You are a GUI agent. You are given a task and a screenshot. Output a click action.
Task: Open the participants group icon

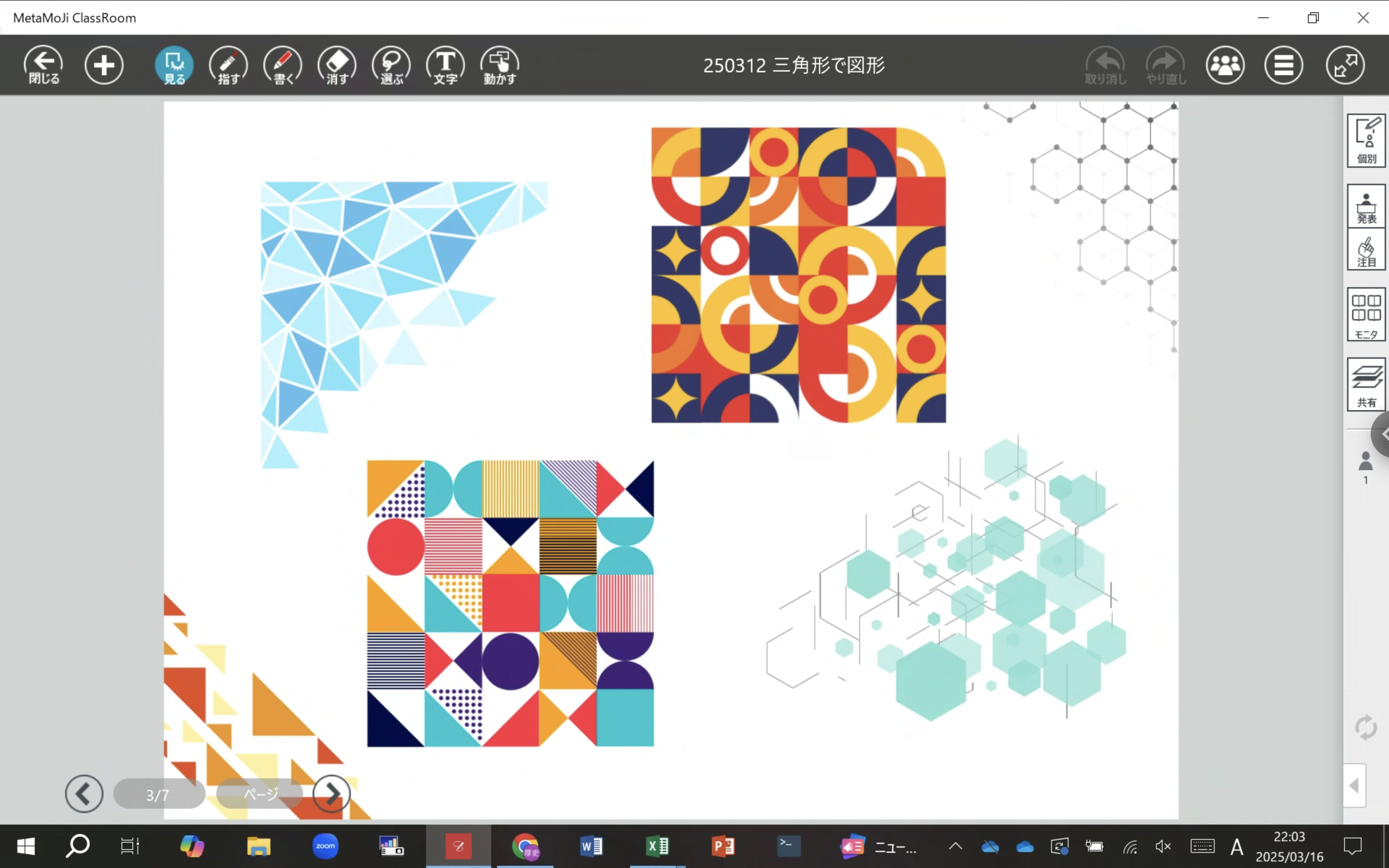(x=1225, y=65)
